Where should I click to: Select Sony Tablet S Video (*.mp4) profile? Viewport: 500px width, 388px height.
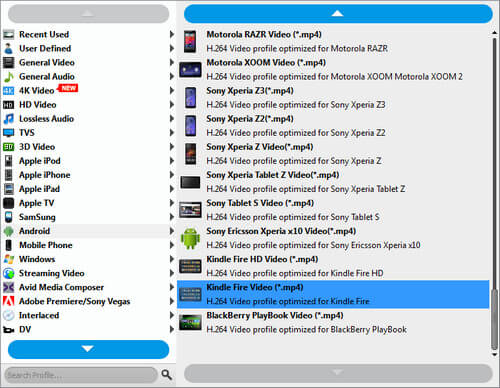(x=333, y=210)
